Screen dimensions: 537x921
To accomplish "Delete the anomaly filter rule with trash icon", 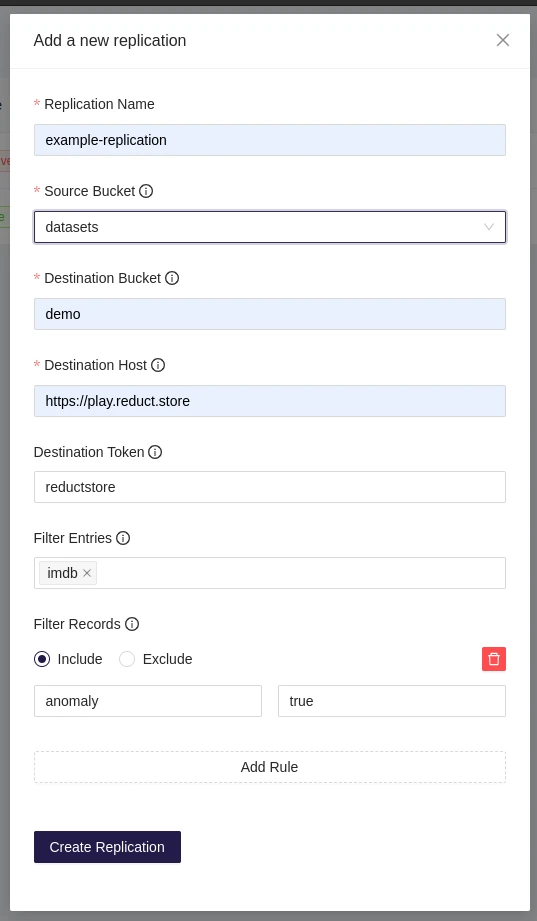I will (x=494, y=659).
